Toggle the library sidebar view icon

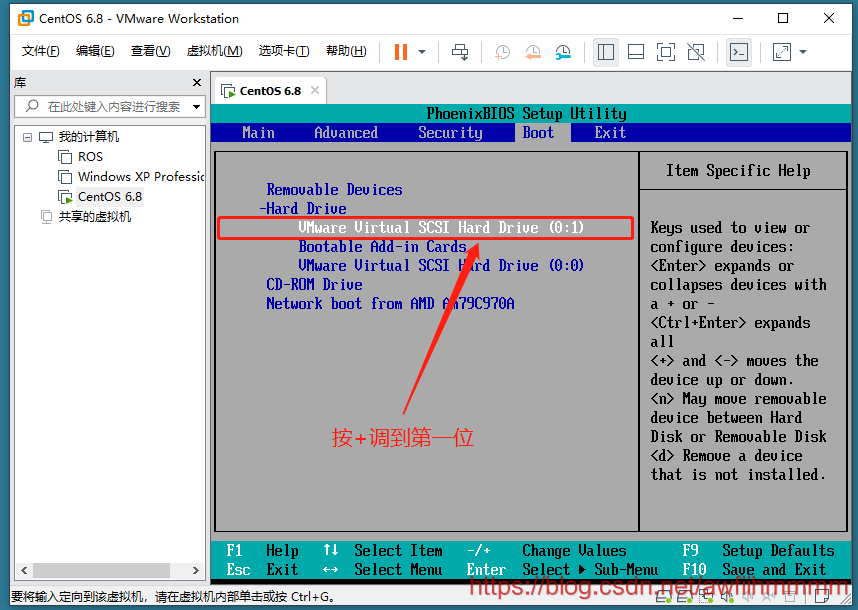pyautogui.click(x=606, y=52)
